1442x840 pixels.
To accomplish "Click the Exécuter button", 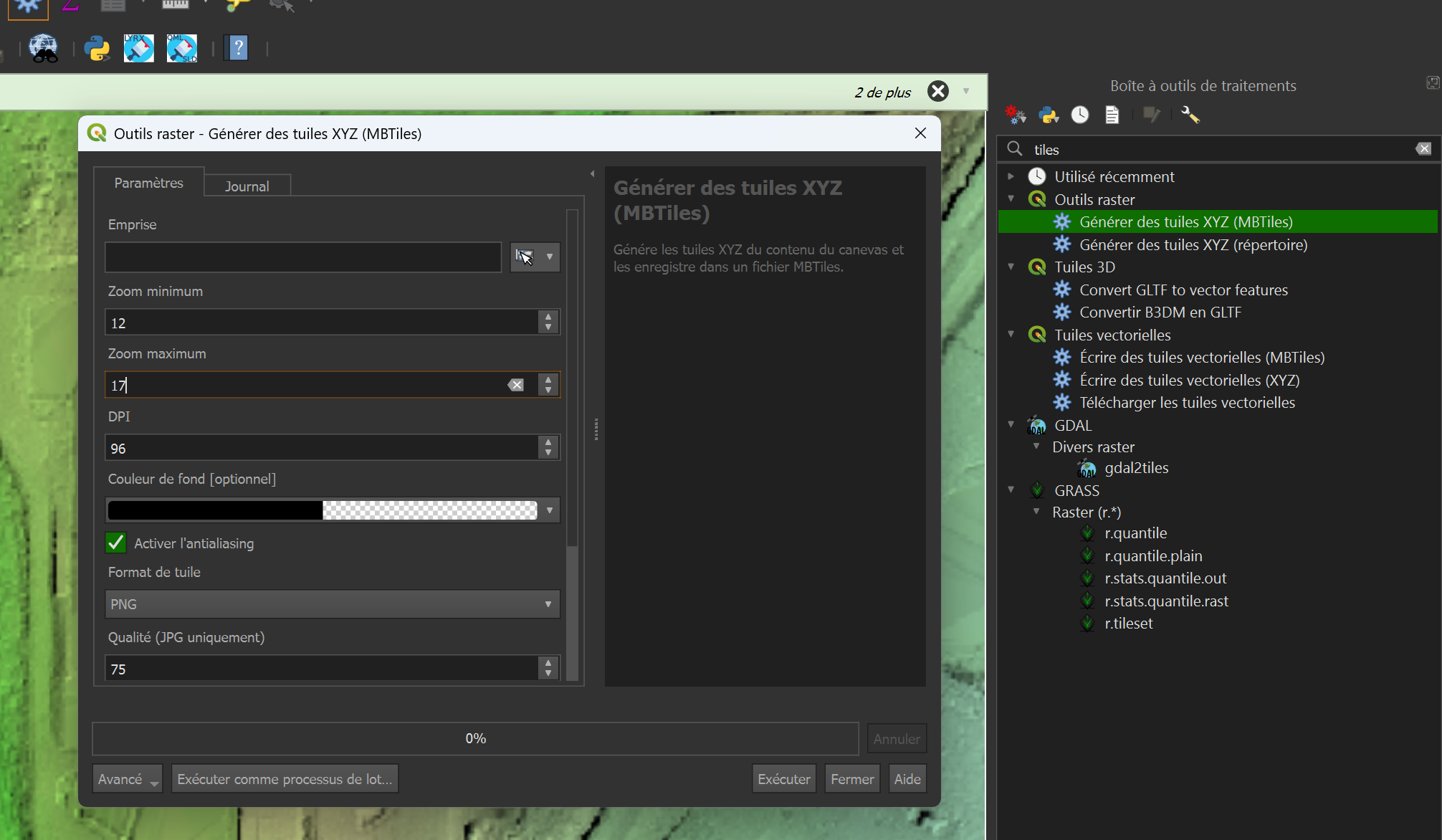I will 783,779.
